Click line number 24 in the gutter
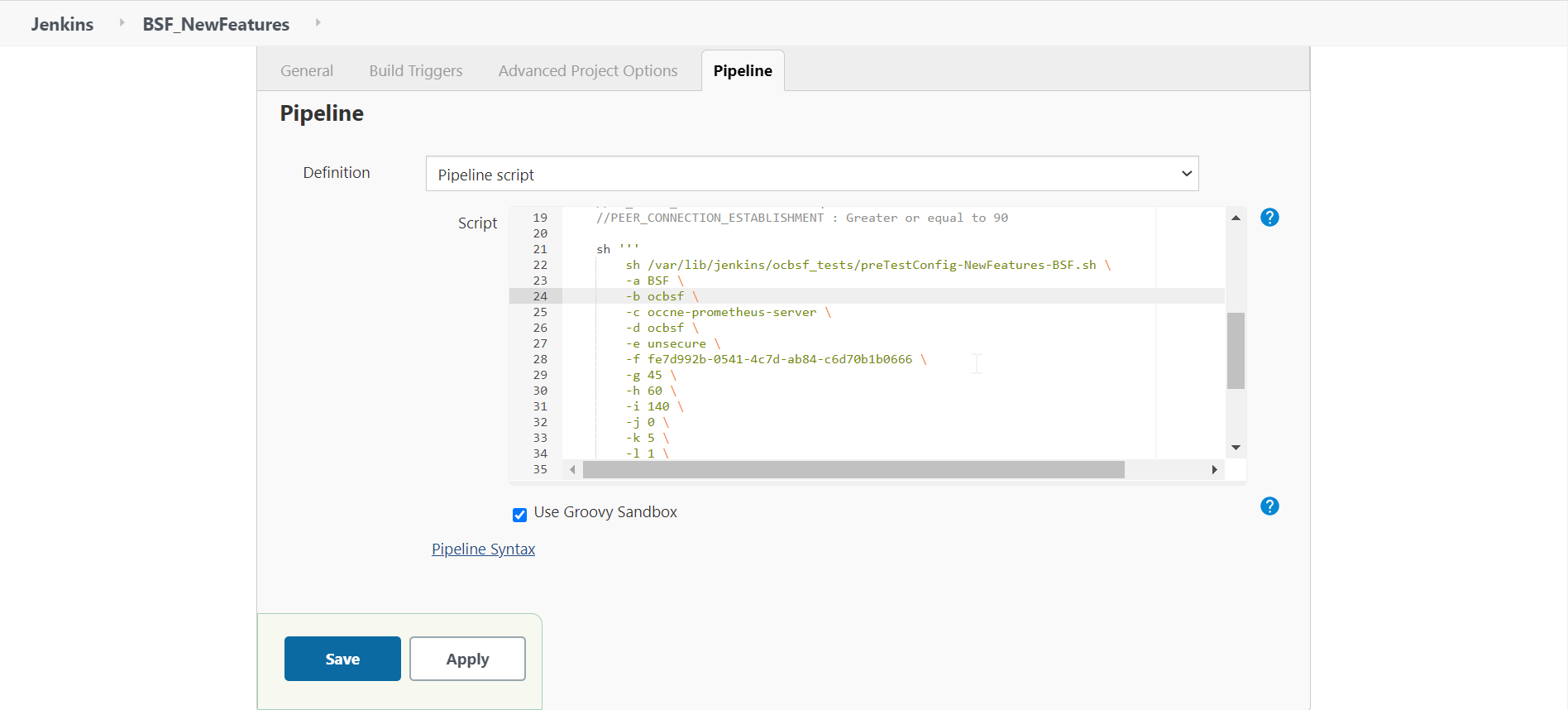This screenshot has height=710, width=1568. point(540,296)
